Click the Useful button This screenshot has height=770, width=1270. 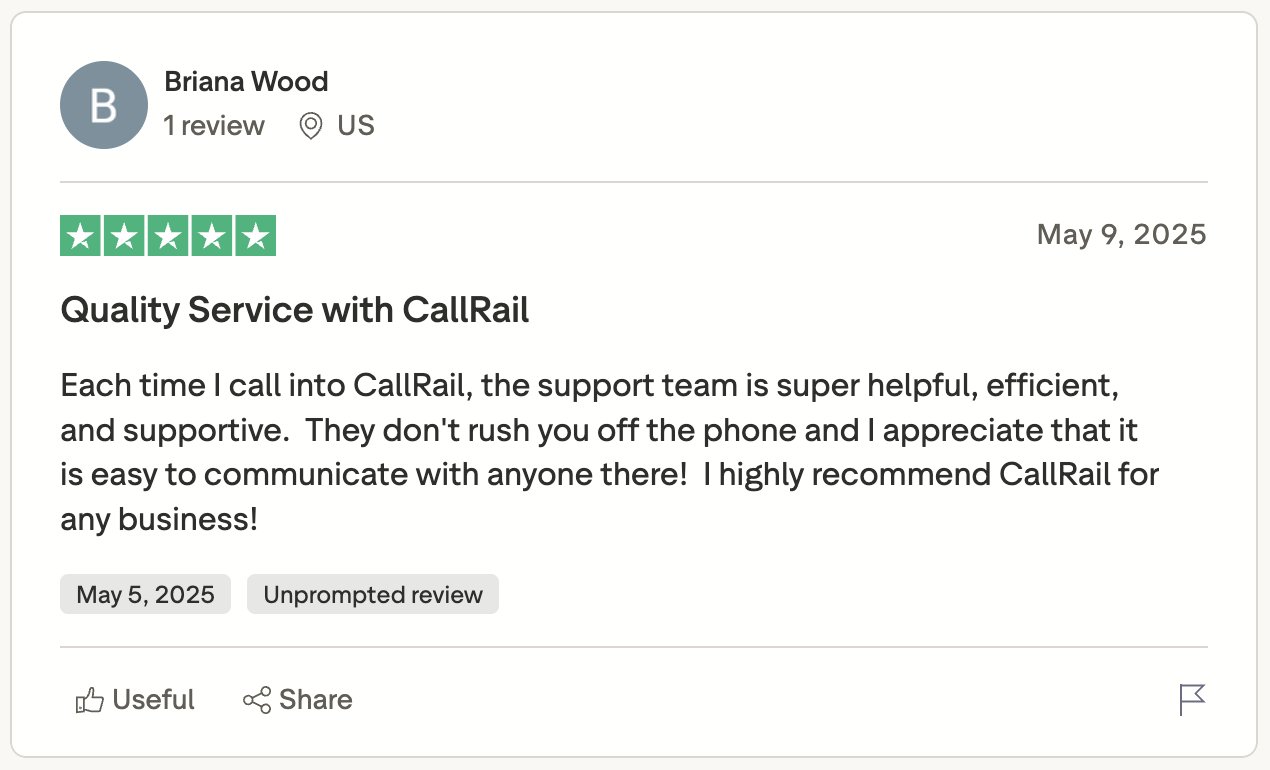134,699
